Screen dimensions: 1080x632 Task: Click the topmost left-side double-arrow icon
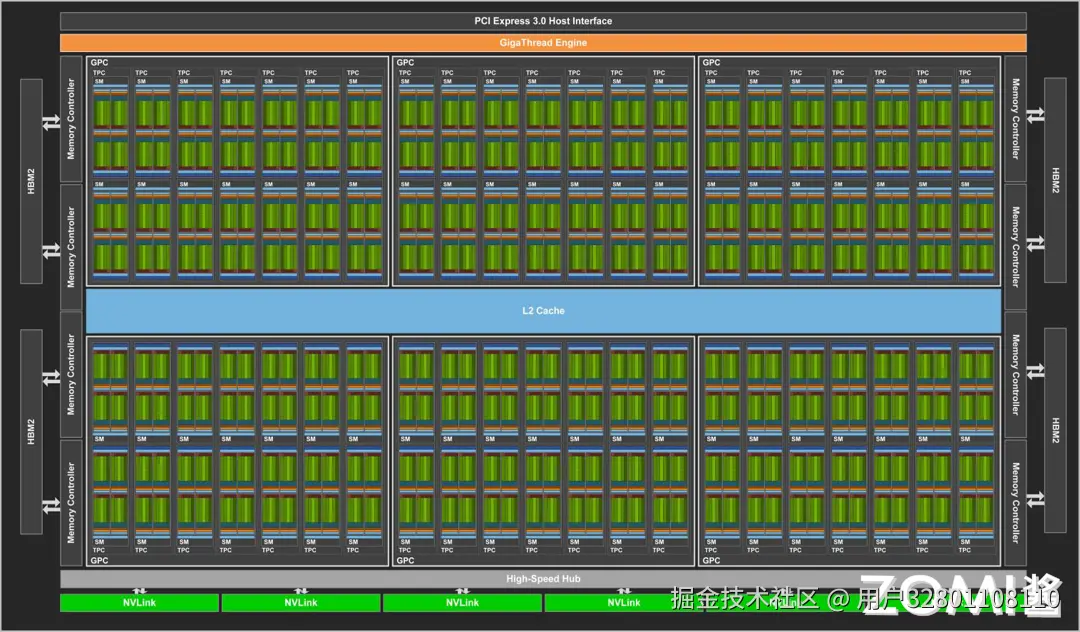(50, 123)
